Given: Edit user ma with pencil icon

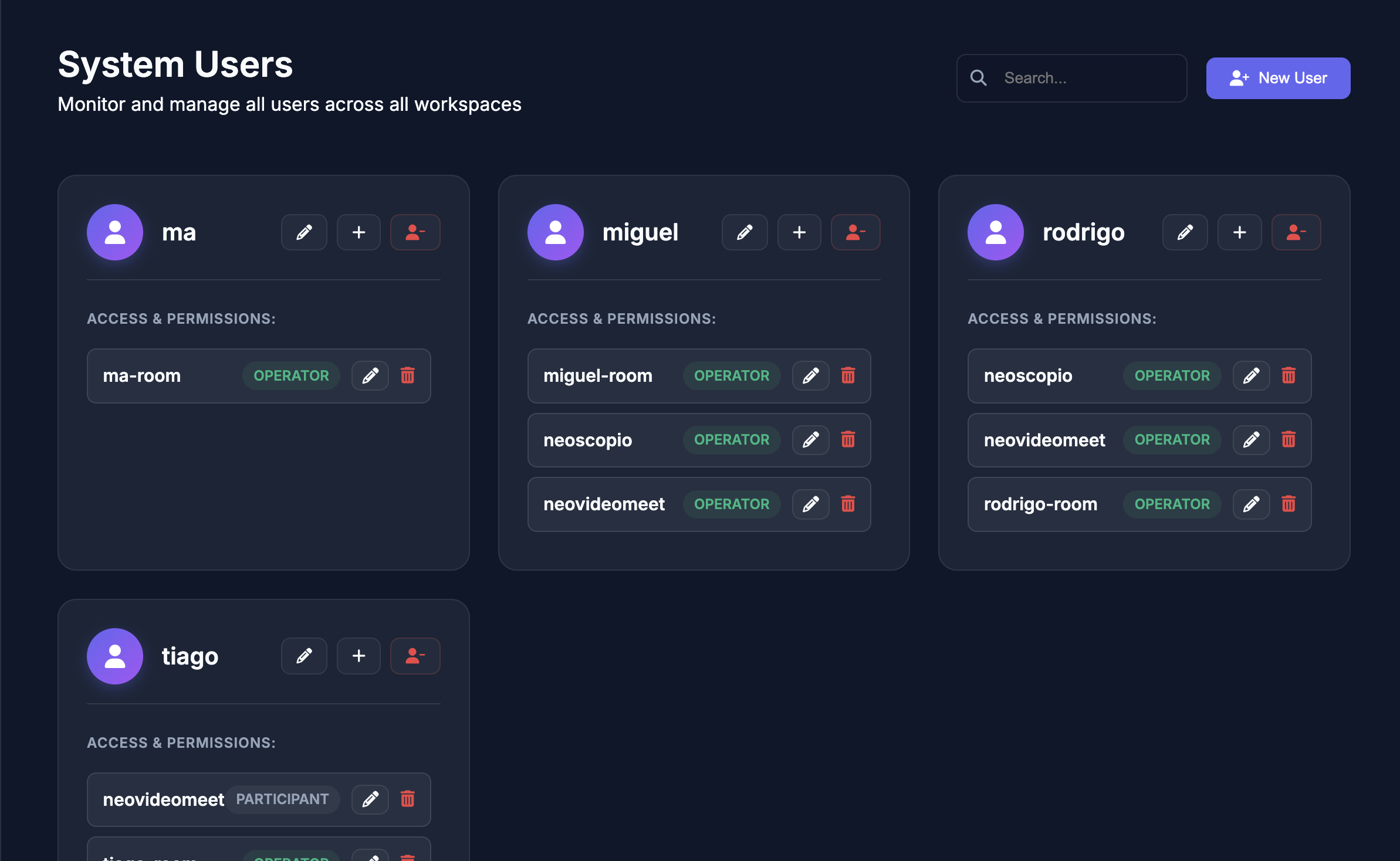Looking at the screenshot, I should (x=304, y=232).
